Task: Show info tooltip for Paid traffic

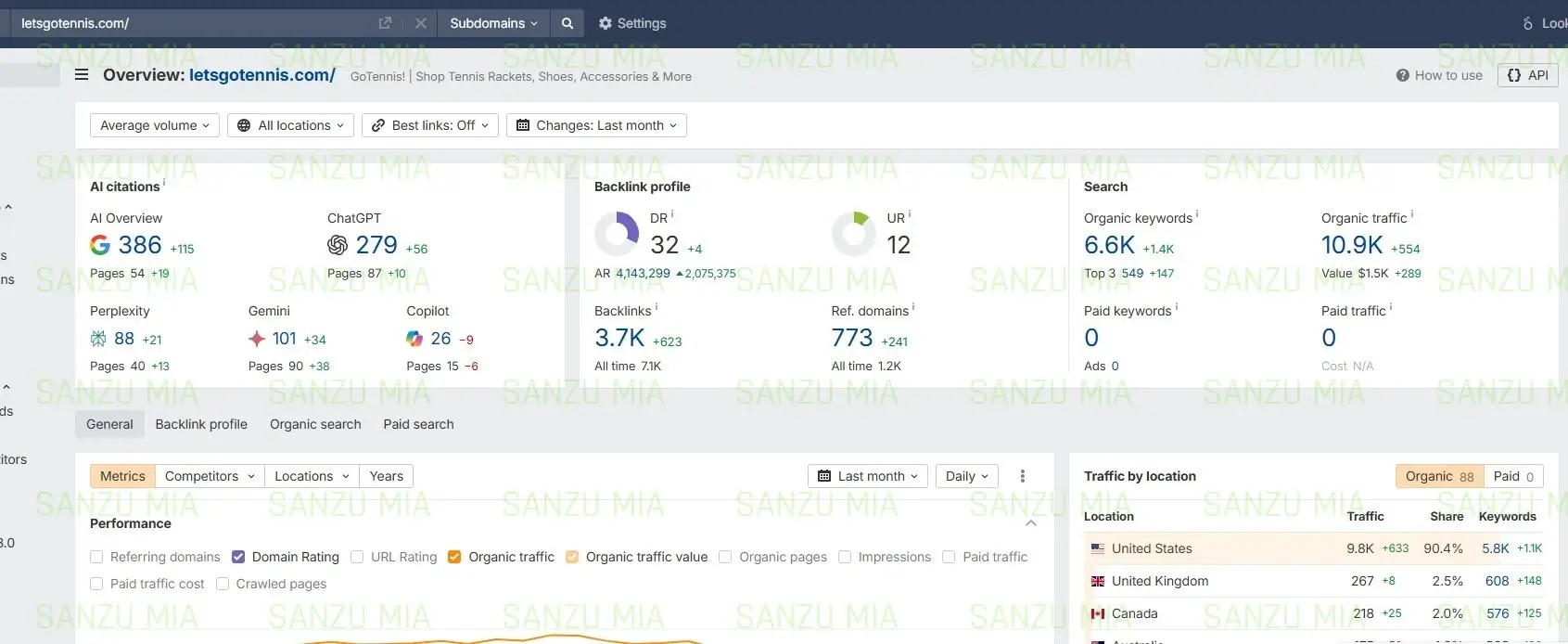Action: coord(1391,307)
